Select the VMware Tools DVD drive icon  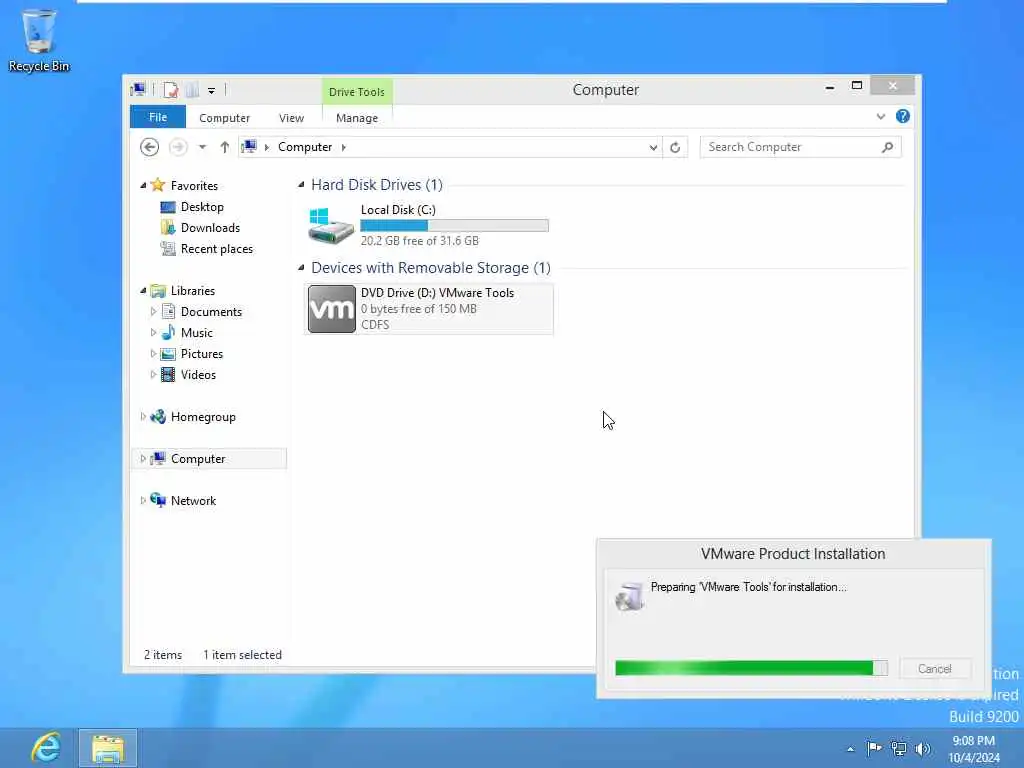[x=332, y=309]
